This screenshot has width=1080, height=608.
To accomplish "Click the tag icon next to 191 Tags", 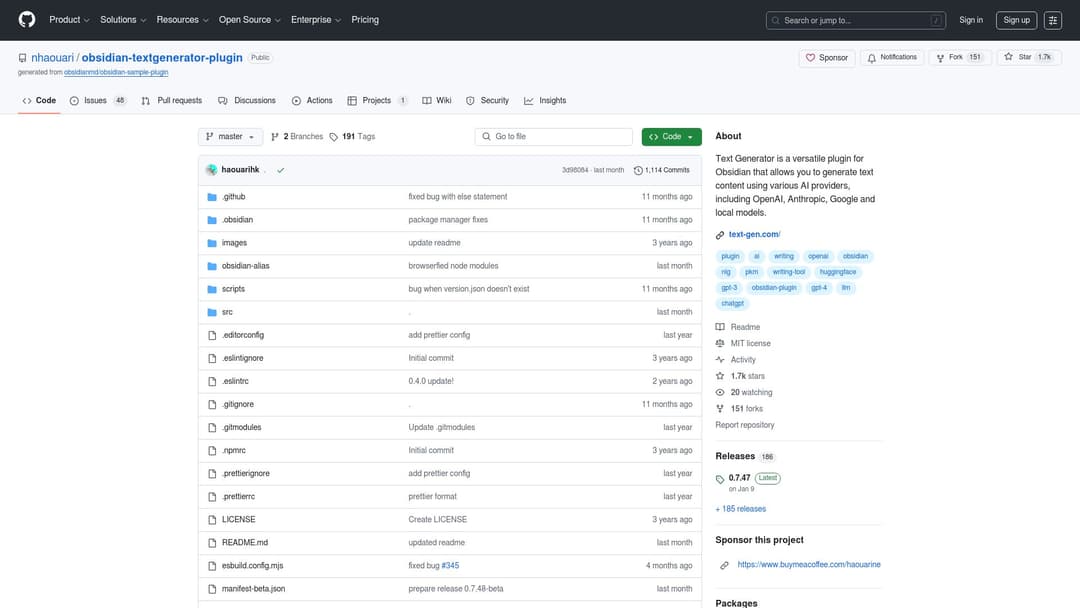I will point(333,137).
